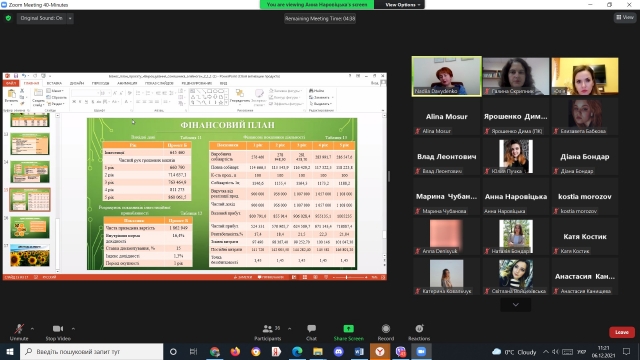The width and height of the screenshot is (640, 360).
Task: Click the volume icon in system tray
Action: pyautogui.click(x=555, y=351)
